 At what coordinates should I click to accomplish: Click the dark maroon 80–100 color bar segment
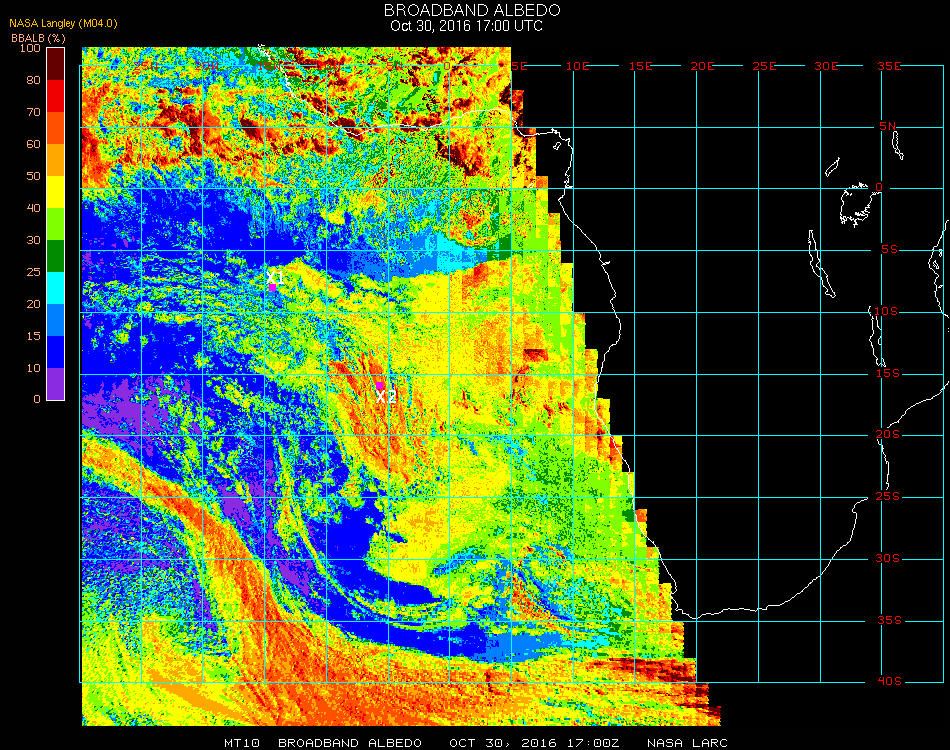pos(56,64)
